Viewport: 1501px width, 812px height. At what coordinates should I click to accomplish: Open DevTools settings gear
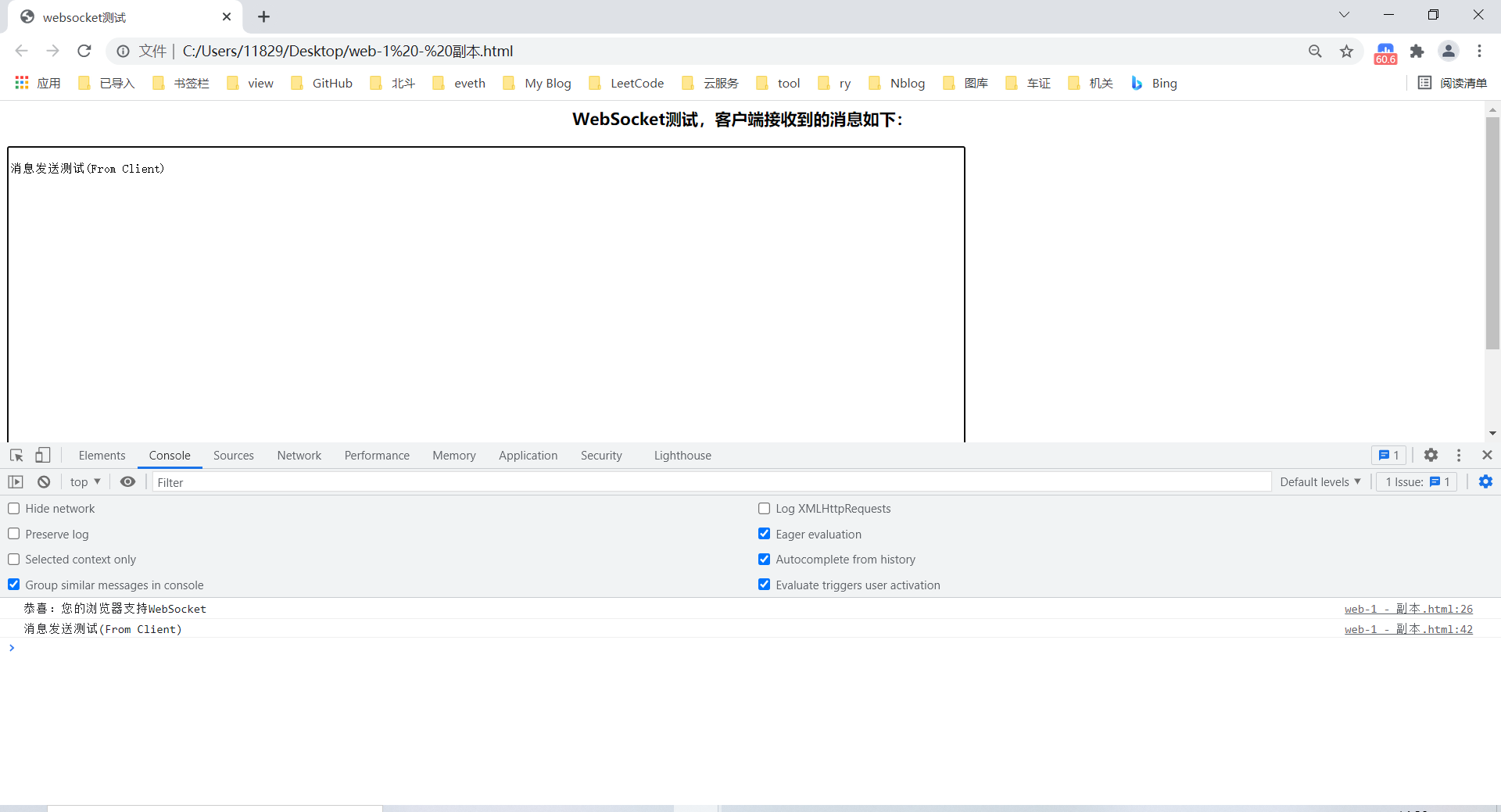point(1431,455)
